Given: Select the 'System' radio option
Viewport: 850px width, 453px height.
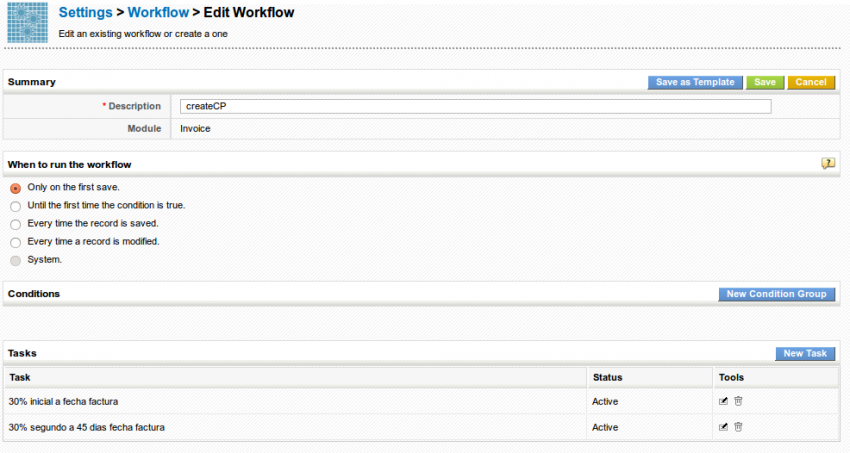Looking at the screenshot, I should (15, 260).
